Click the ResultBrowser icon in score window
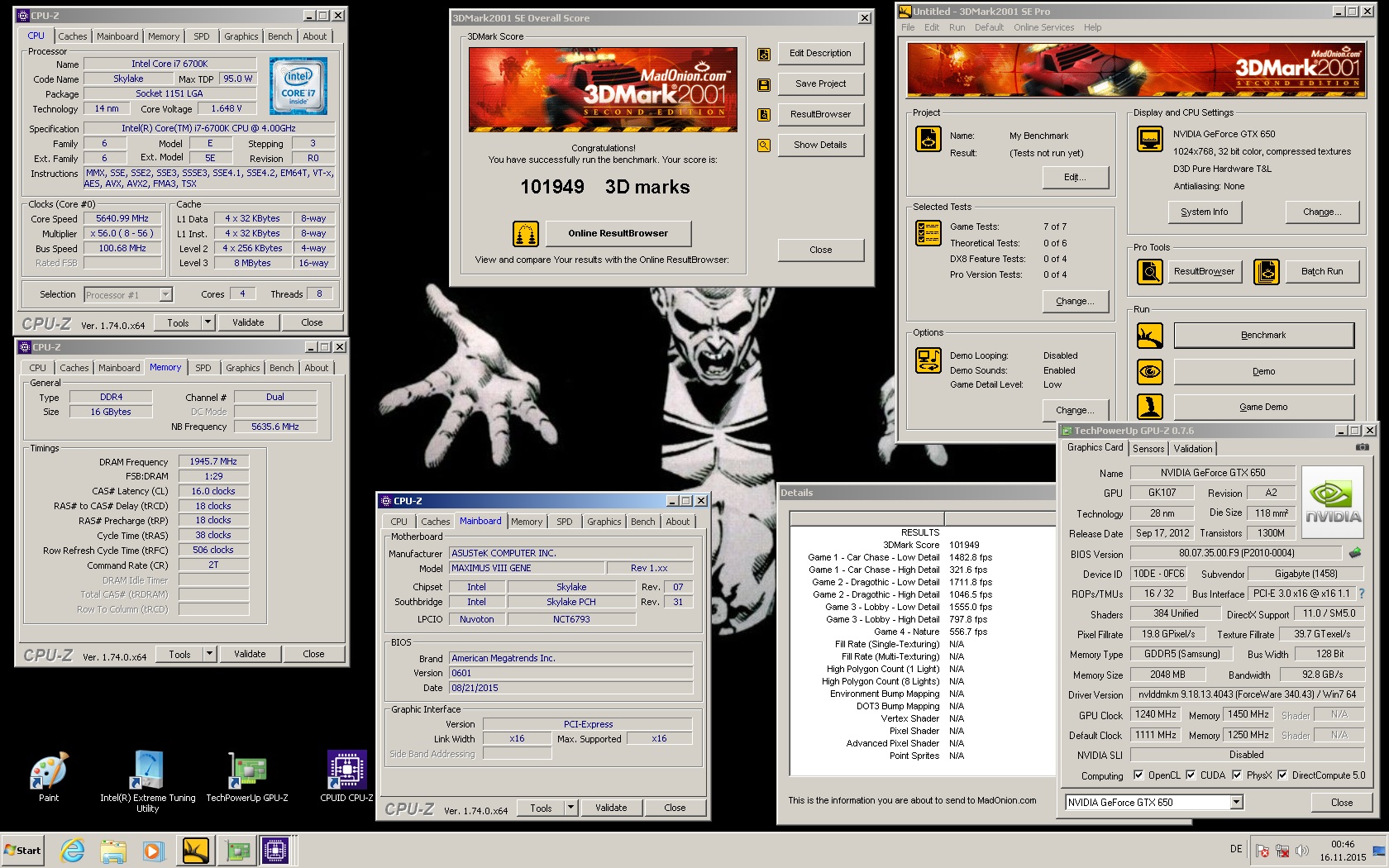 [764, 115]
